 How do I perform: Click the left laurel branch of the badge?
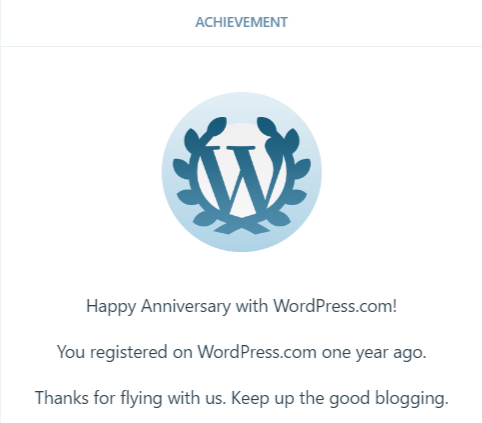coord(198,173)
